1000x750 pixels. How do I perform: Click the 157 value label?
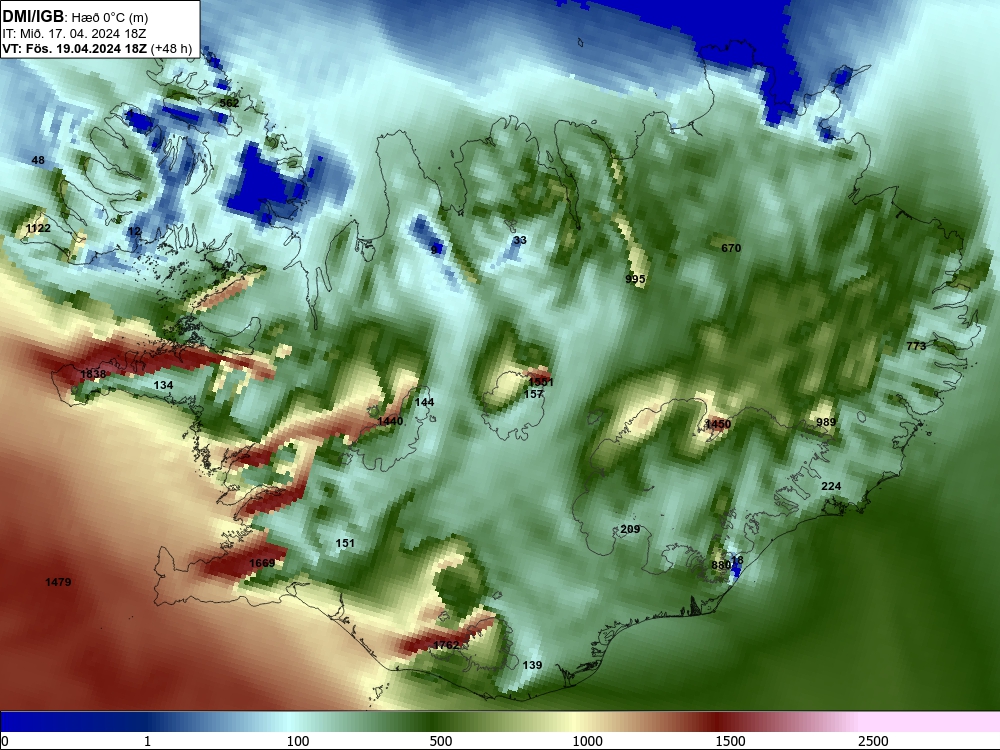click(533, 394)
